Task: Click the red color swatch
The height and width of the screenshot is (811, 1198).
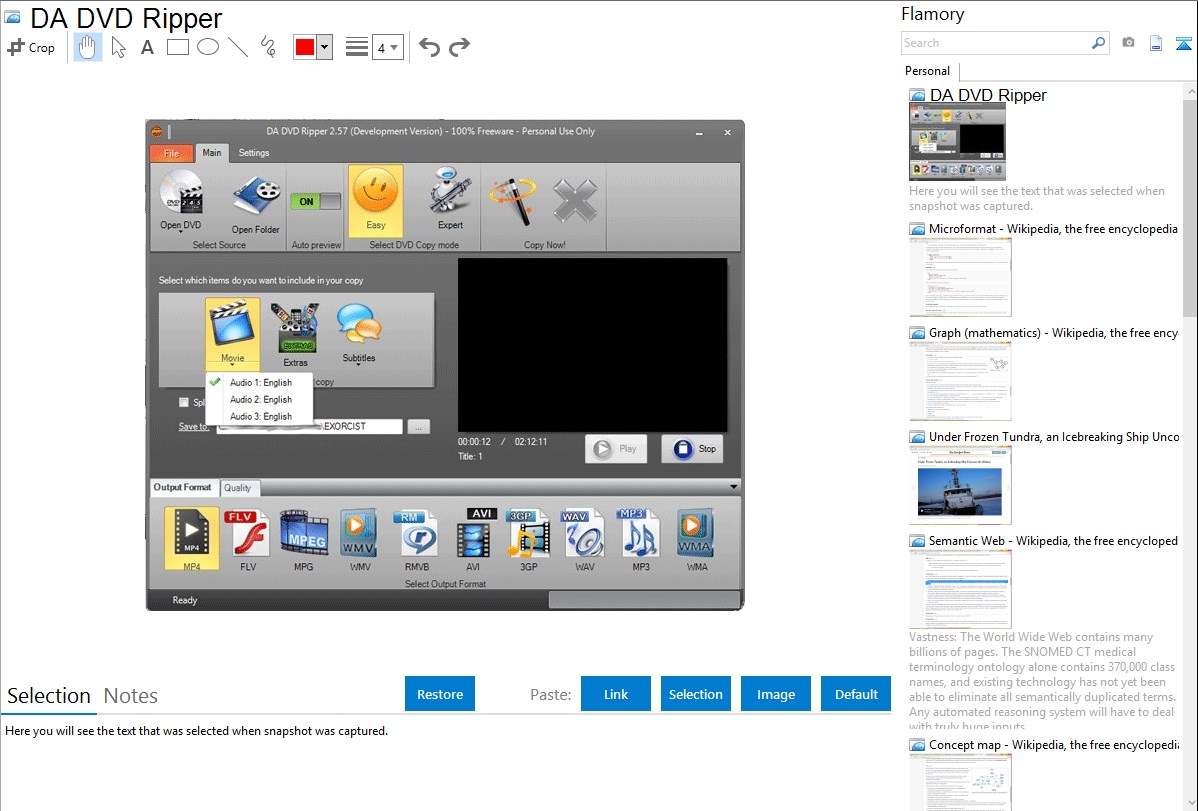Action: point(305,47)
